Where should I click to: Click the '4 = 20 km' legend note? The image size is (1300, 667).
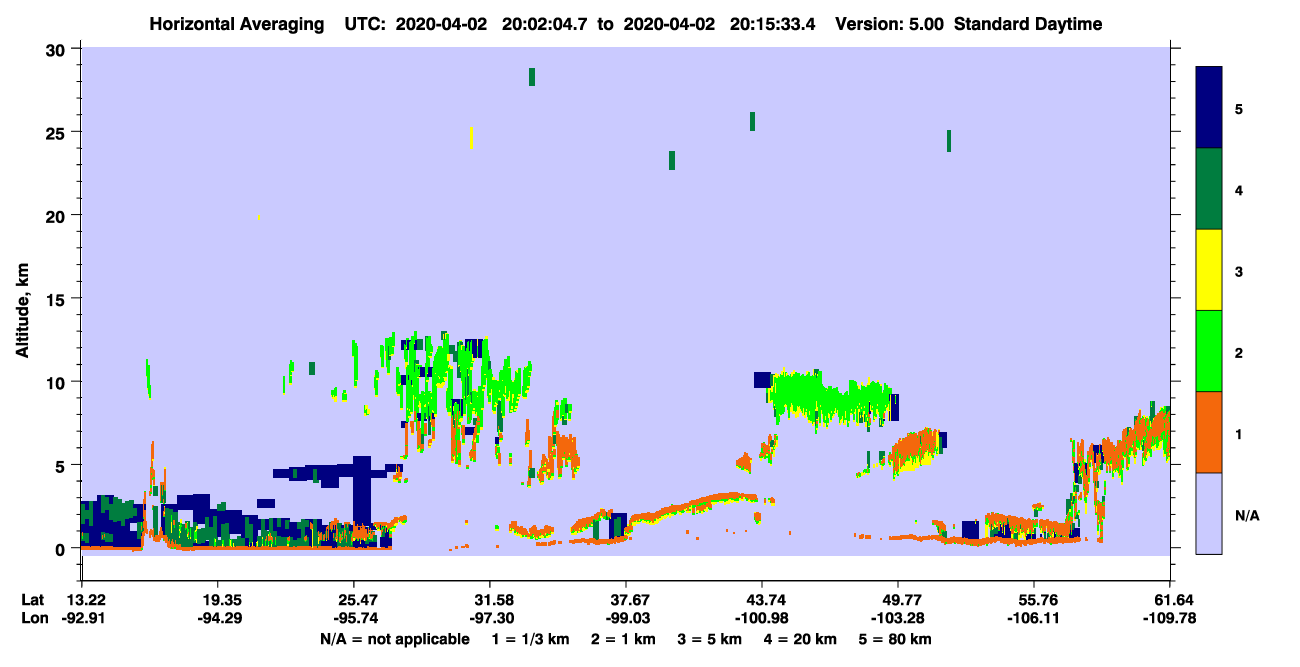799,639
